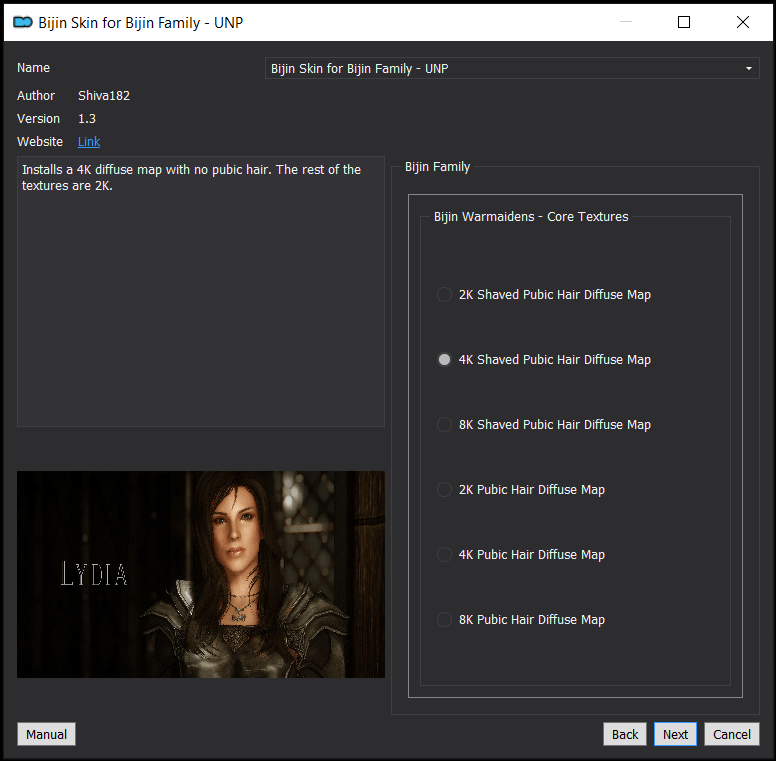
Task: Close the installer window
Action: point(742,22)
